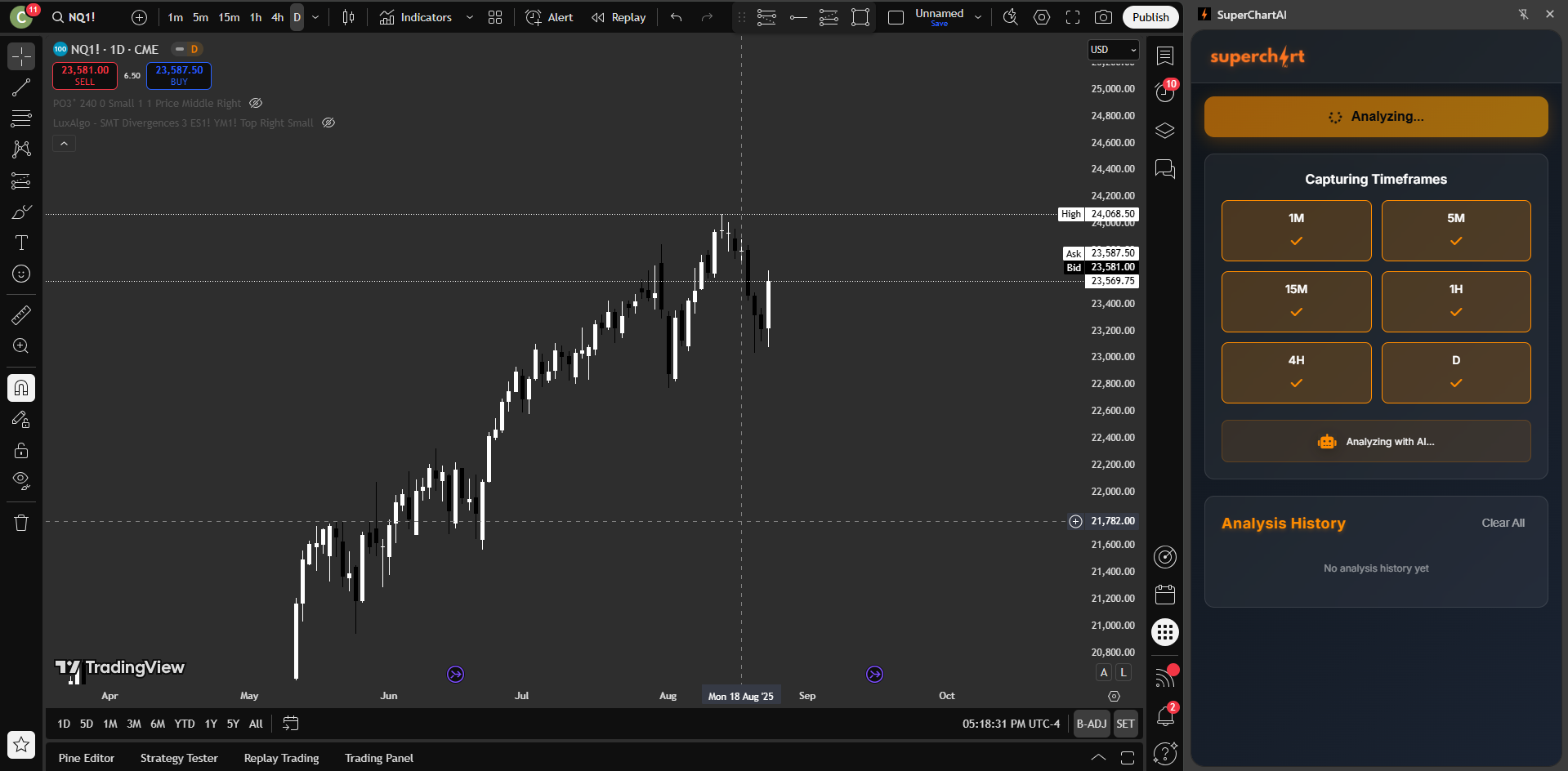Screen dimensions: 1568x771
Task: Click the red SELL price button
Action: point(85,75)
